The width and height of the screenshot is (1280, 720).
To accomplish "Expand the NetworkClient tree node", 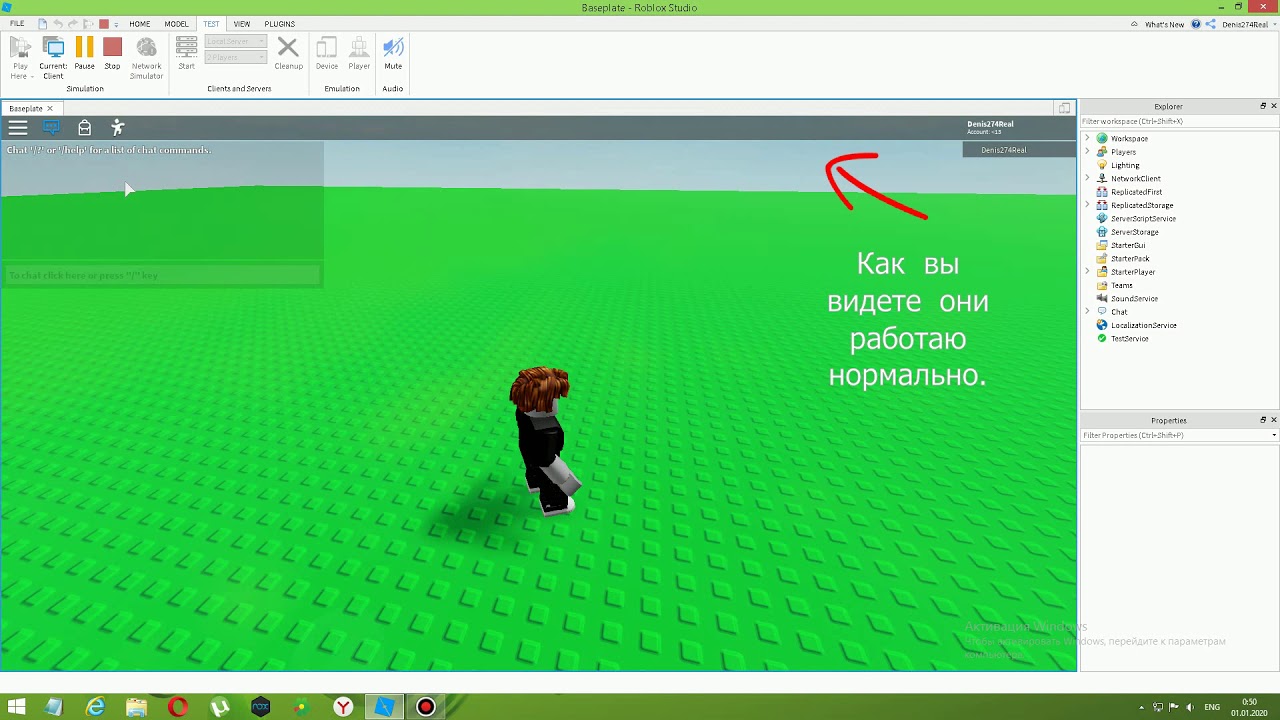I will (1088, 178).
